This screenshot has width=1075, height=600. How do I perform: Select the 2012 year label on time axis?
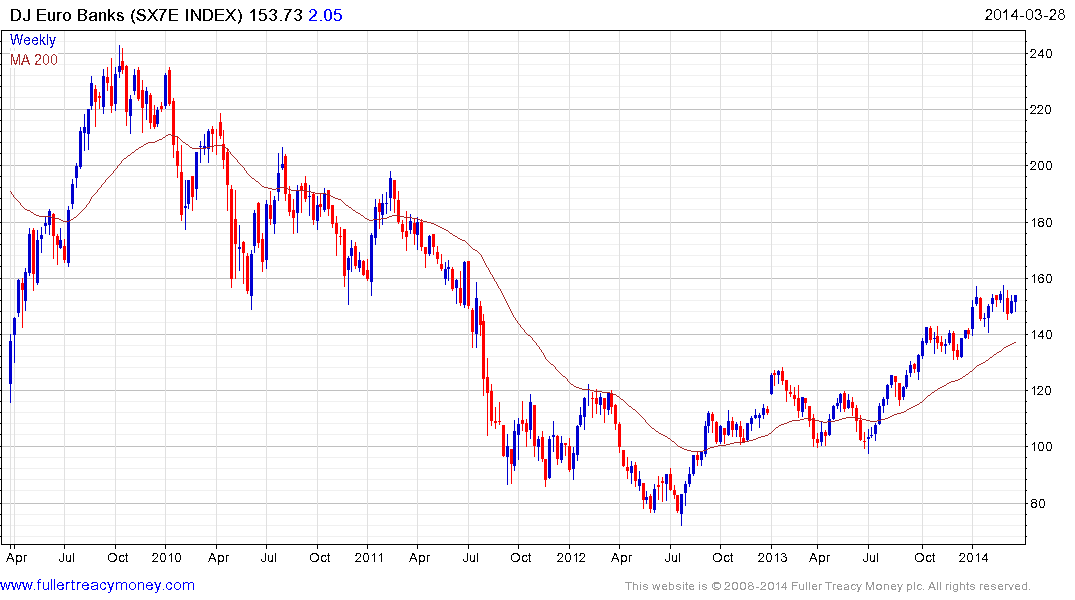571,557
